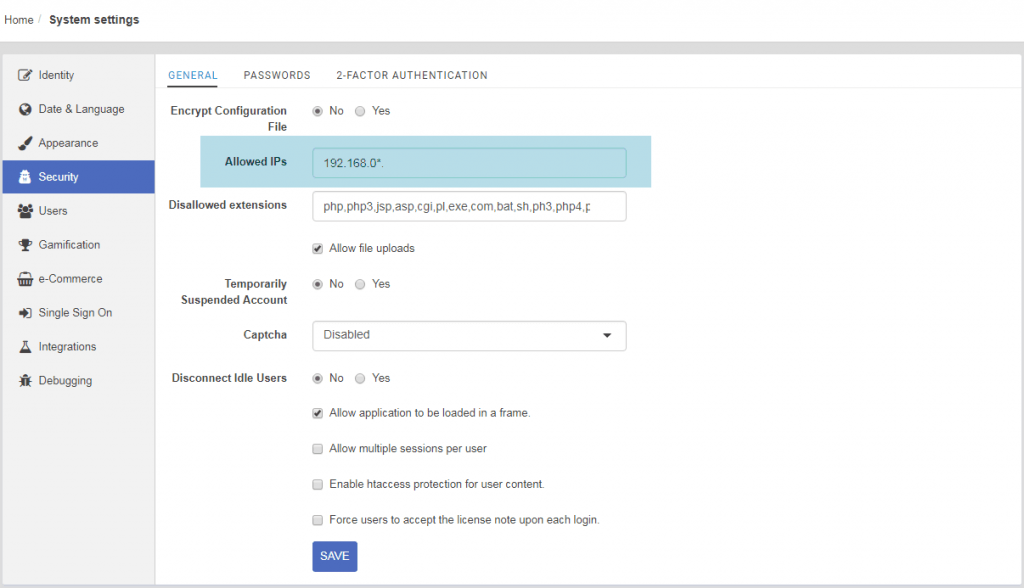Click the Users group icon
The width and height of the screenshot is (1024, 588).
coord(26,211)
